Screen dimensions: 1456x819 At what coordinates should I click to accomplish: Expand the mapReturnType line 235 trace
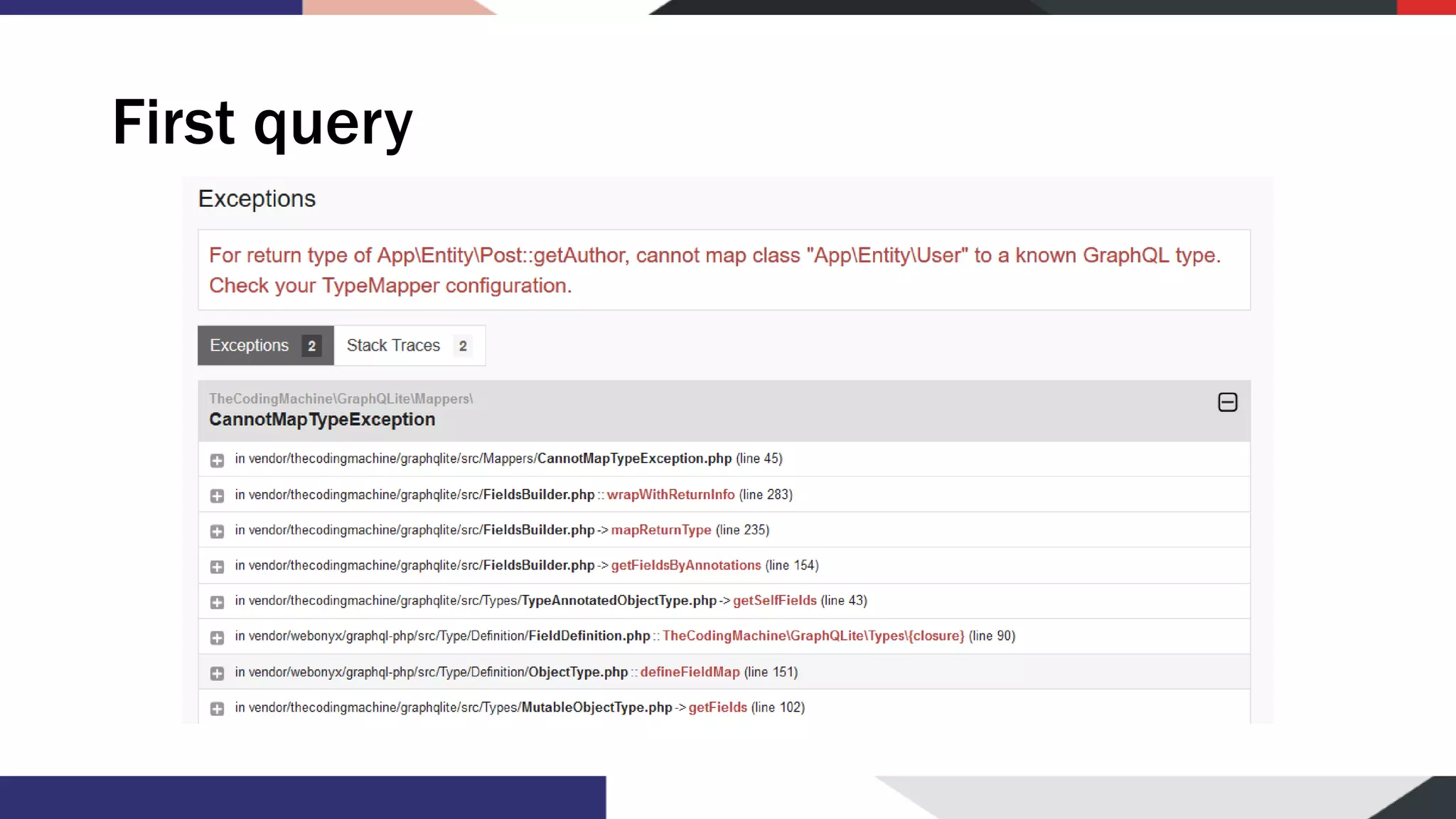[x=217, y=532]
